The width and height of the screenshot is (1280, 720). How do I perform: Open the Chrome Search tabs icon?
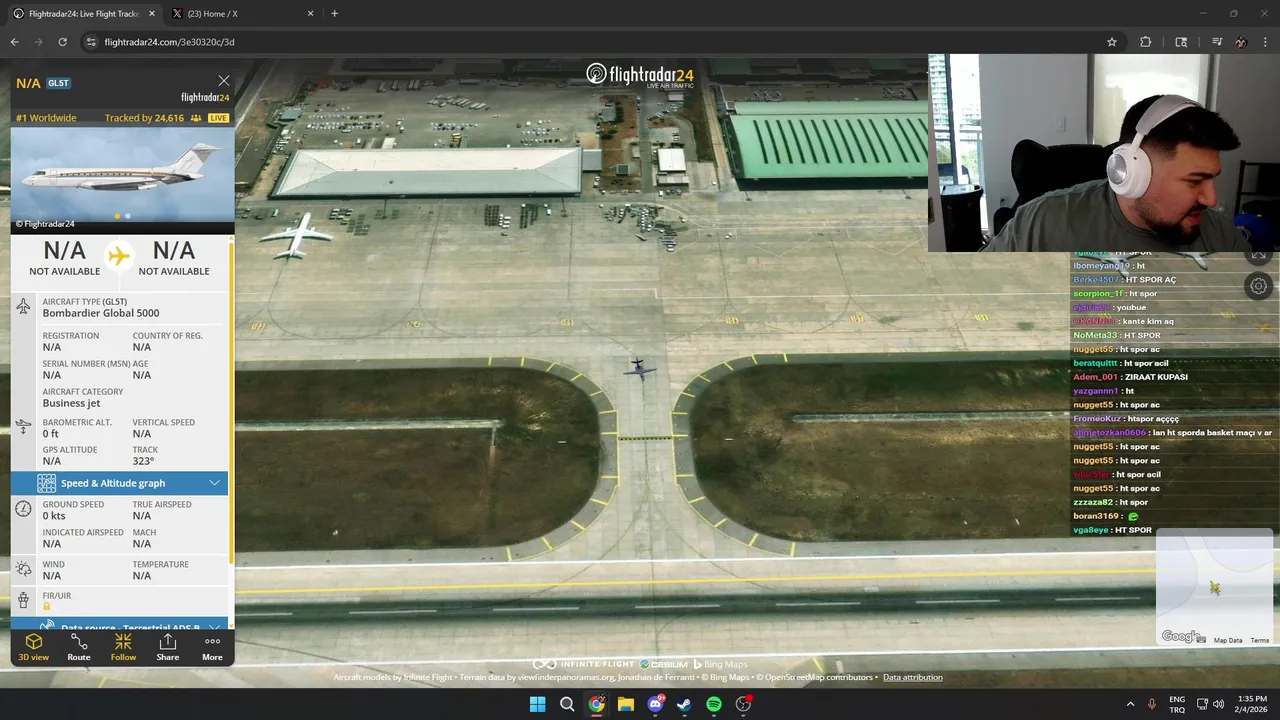(x=1181, y=42)
